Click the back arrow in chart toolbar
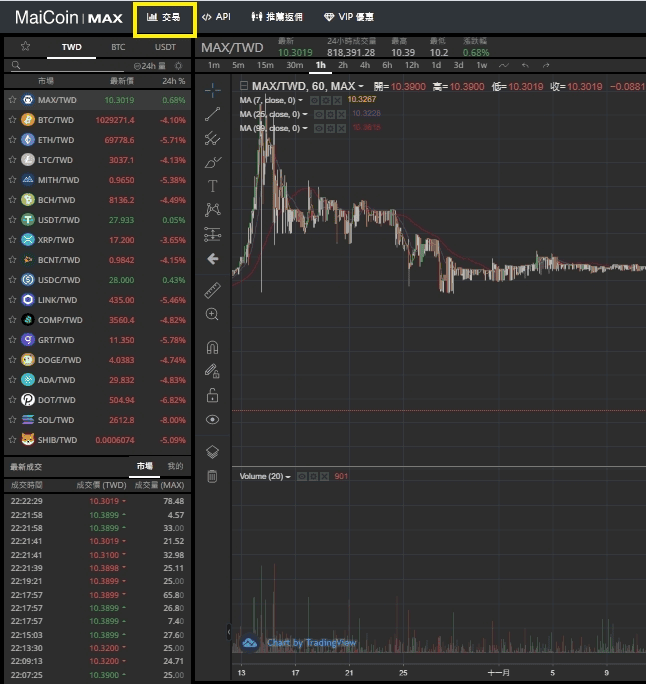646x684 pixels. (x=212, y=259)
